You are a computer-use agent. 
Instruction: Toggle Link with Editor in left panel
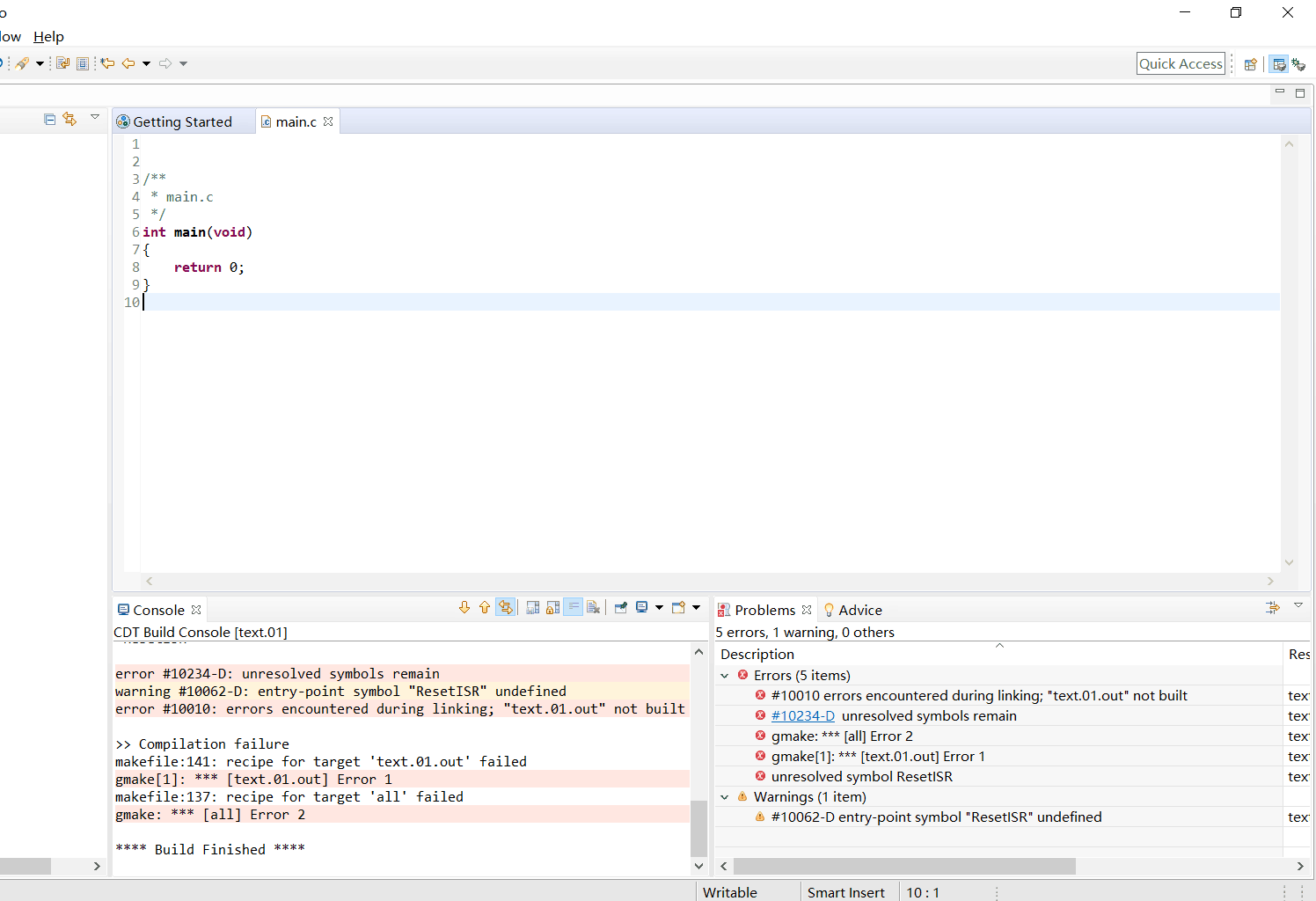pyautogui.click(x=69, y=120)
